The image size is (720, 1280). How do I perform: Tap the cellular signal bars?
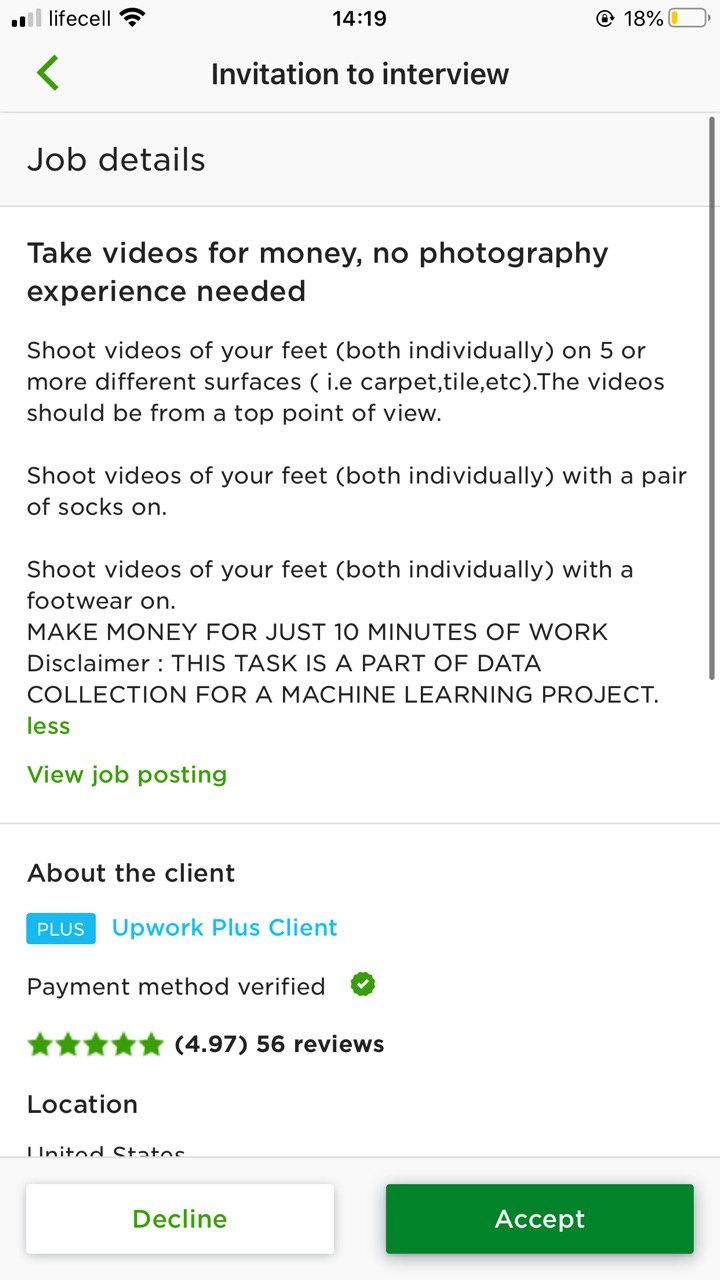pyautogui.click(x=26, y=18)
